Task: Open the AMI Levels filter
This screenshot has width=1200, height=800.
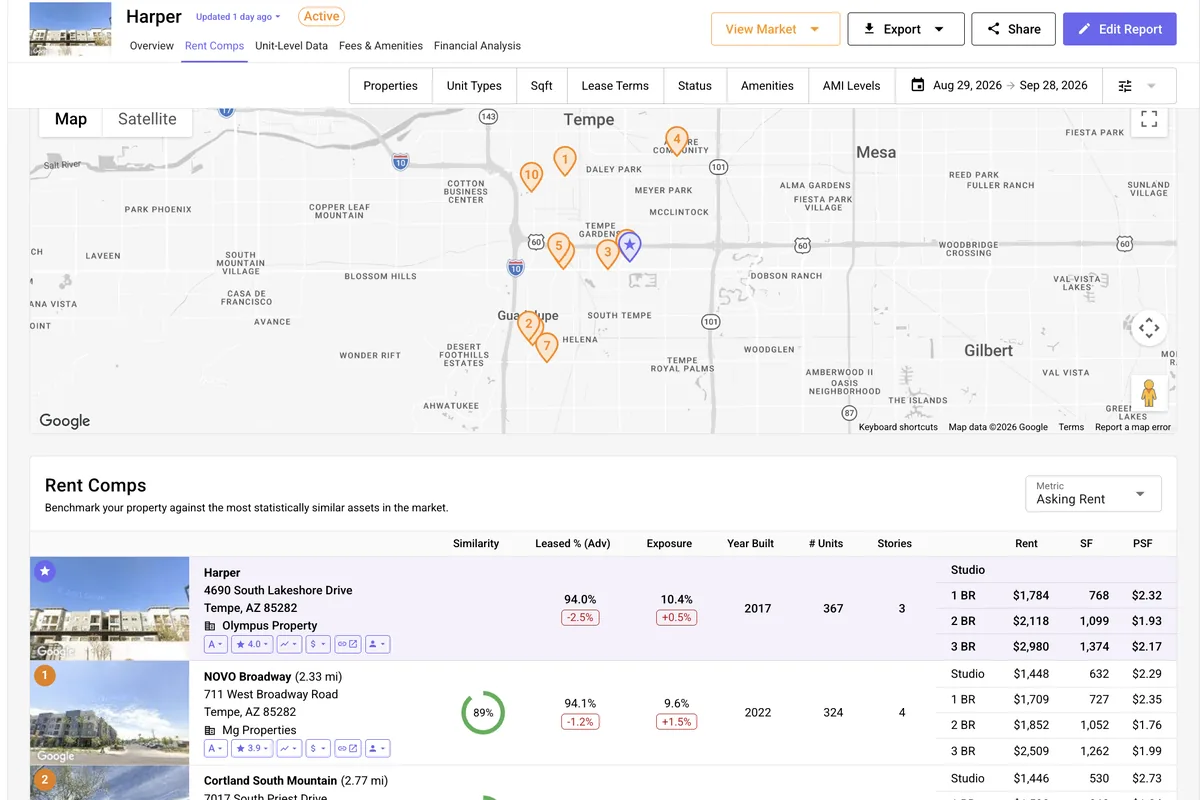Action: tap(851, 86)
